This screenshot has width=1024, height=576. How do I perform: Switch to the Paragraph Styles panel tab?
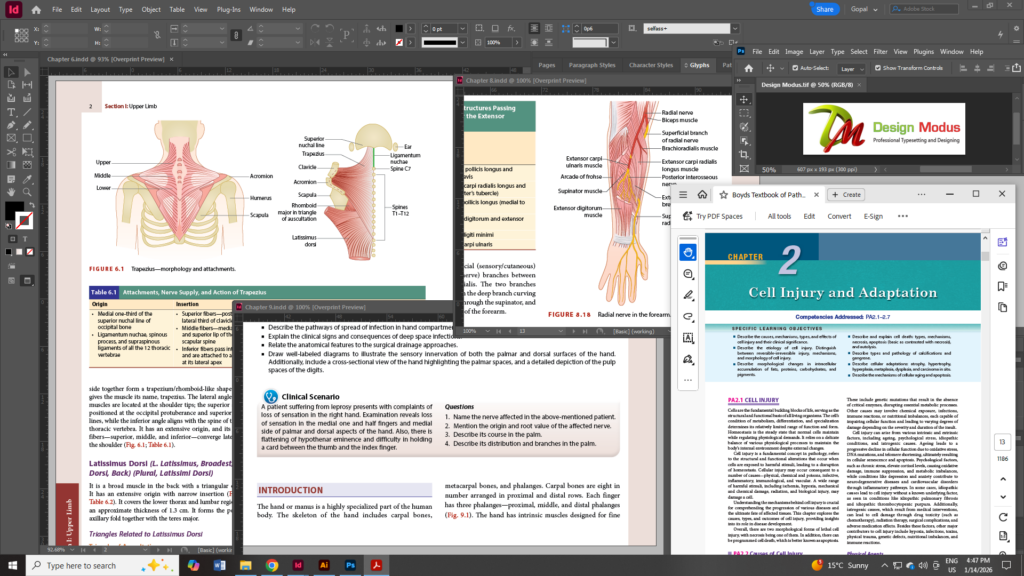(x=592, y=65)
